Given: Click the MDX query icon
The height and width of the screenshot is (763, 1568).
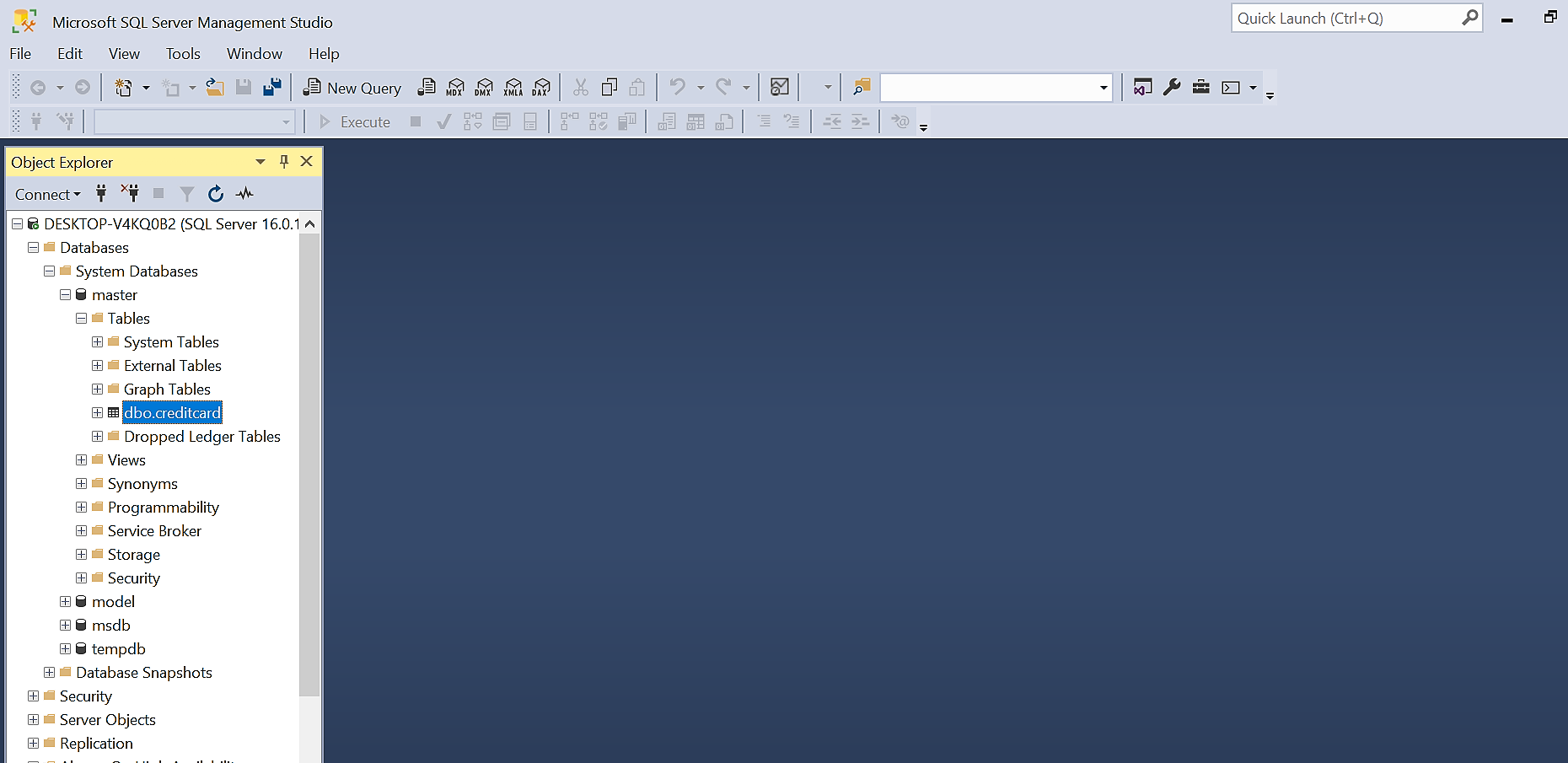Looking at the screenshot, I should [455, 88].
